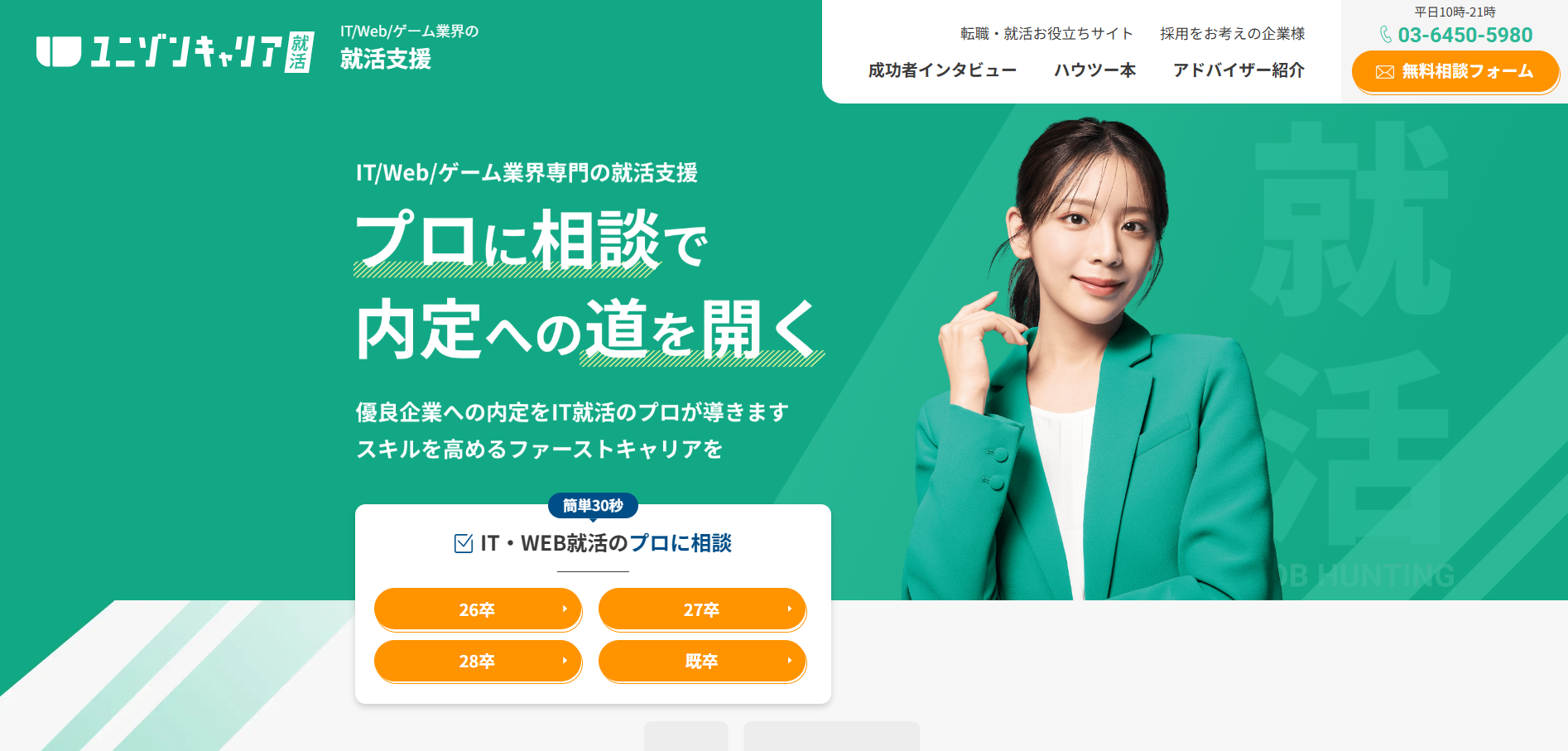Open 採用をお考えの企業様 link
The height and width of the screenshot is (751, 1568).
point(1232,34)
